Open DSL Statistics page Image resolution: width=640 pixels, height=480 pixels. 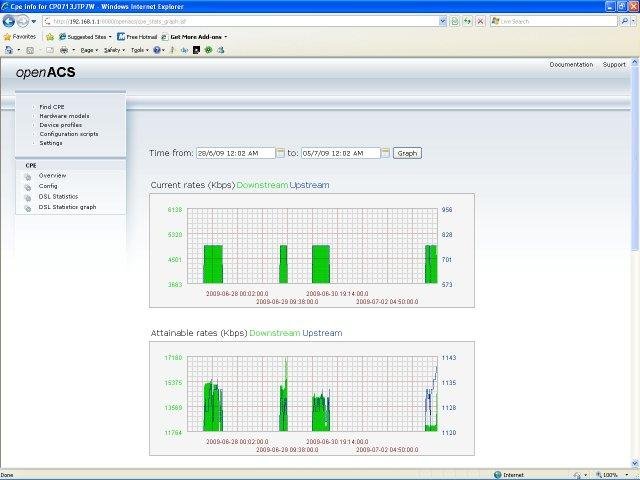pos(58,196)
